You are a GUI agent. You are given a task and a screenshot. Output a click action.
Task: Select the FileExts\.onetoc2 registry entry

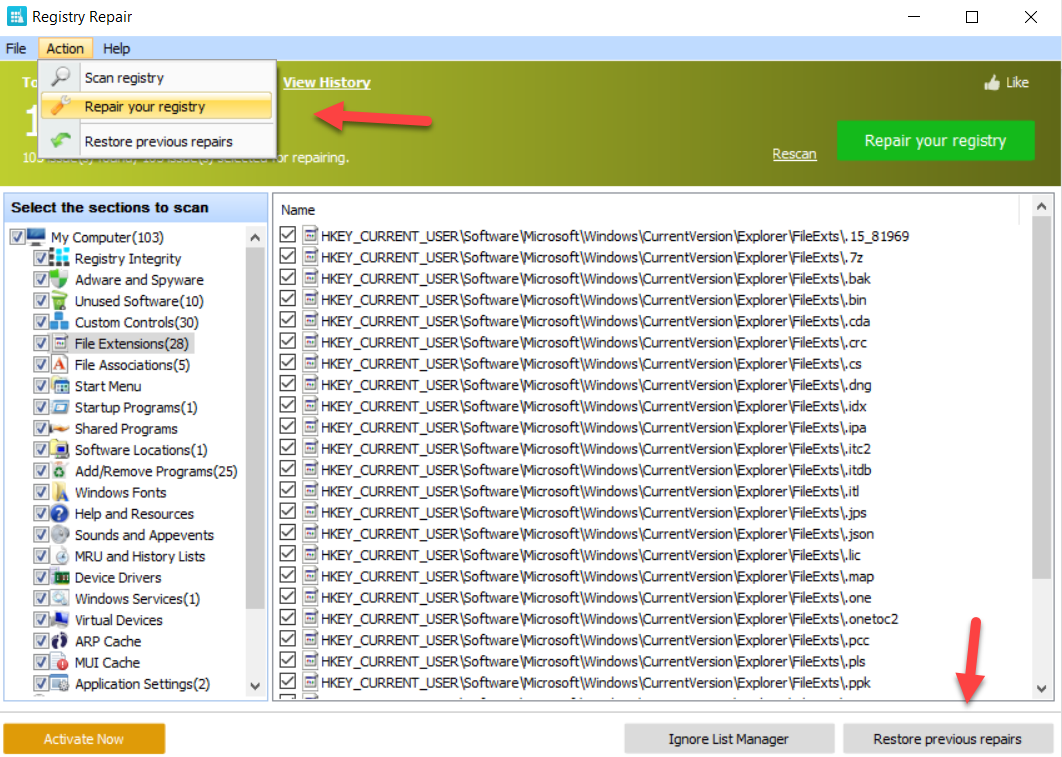tap(609, 618)
